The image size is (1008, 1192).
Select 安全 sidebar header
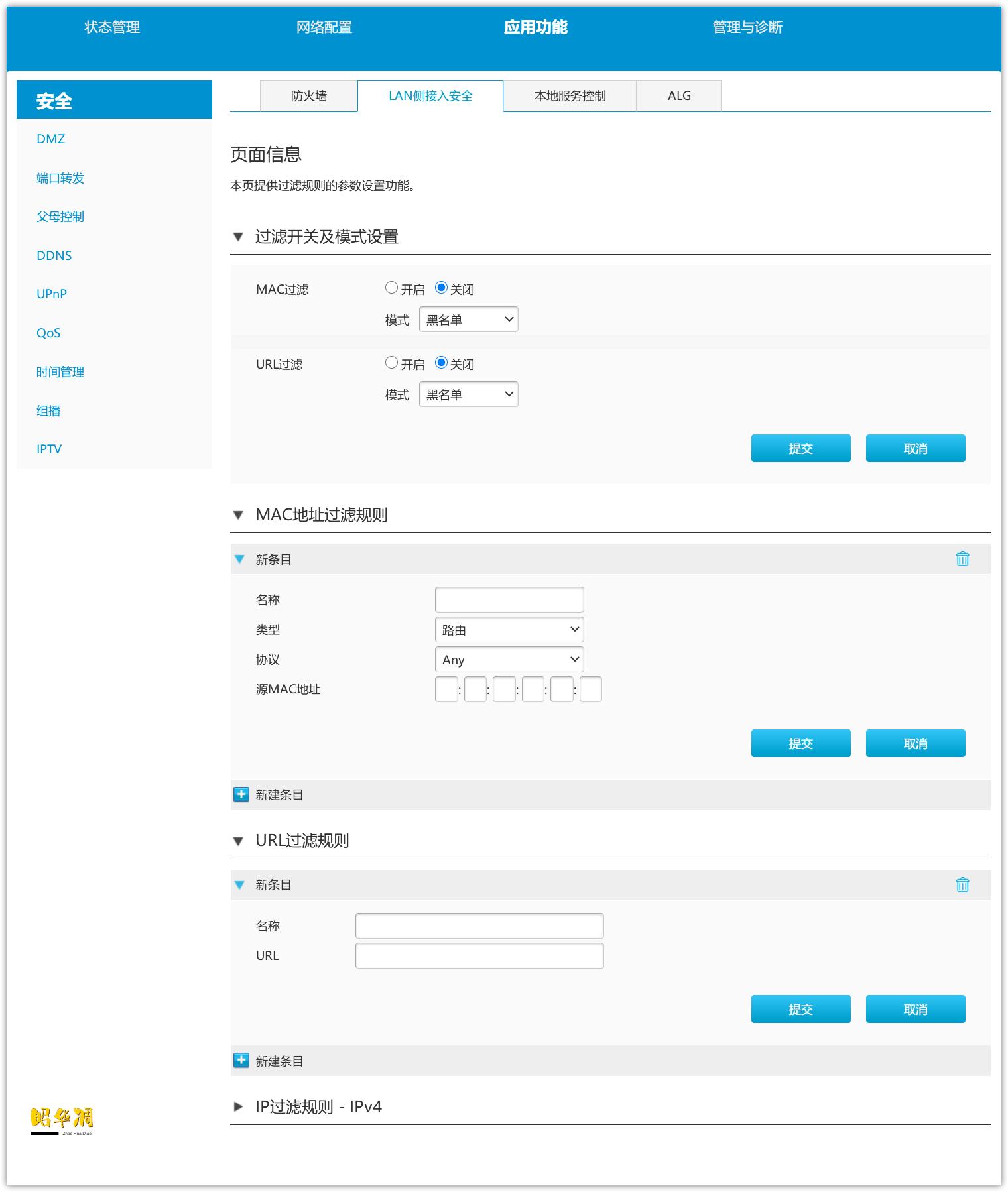(x=114, y=100)
